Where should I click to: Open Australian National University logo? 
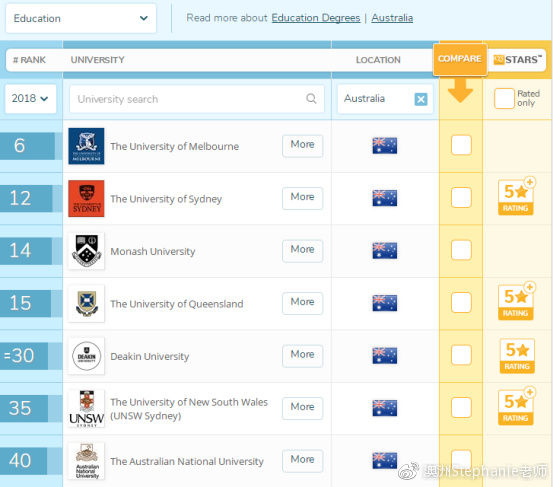tap(86, 461)
